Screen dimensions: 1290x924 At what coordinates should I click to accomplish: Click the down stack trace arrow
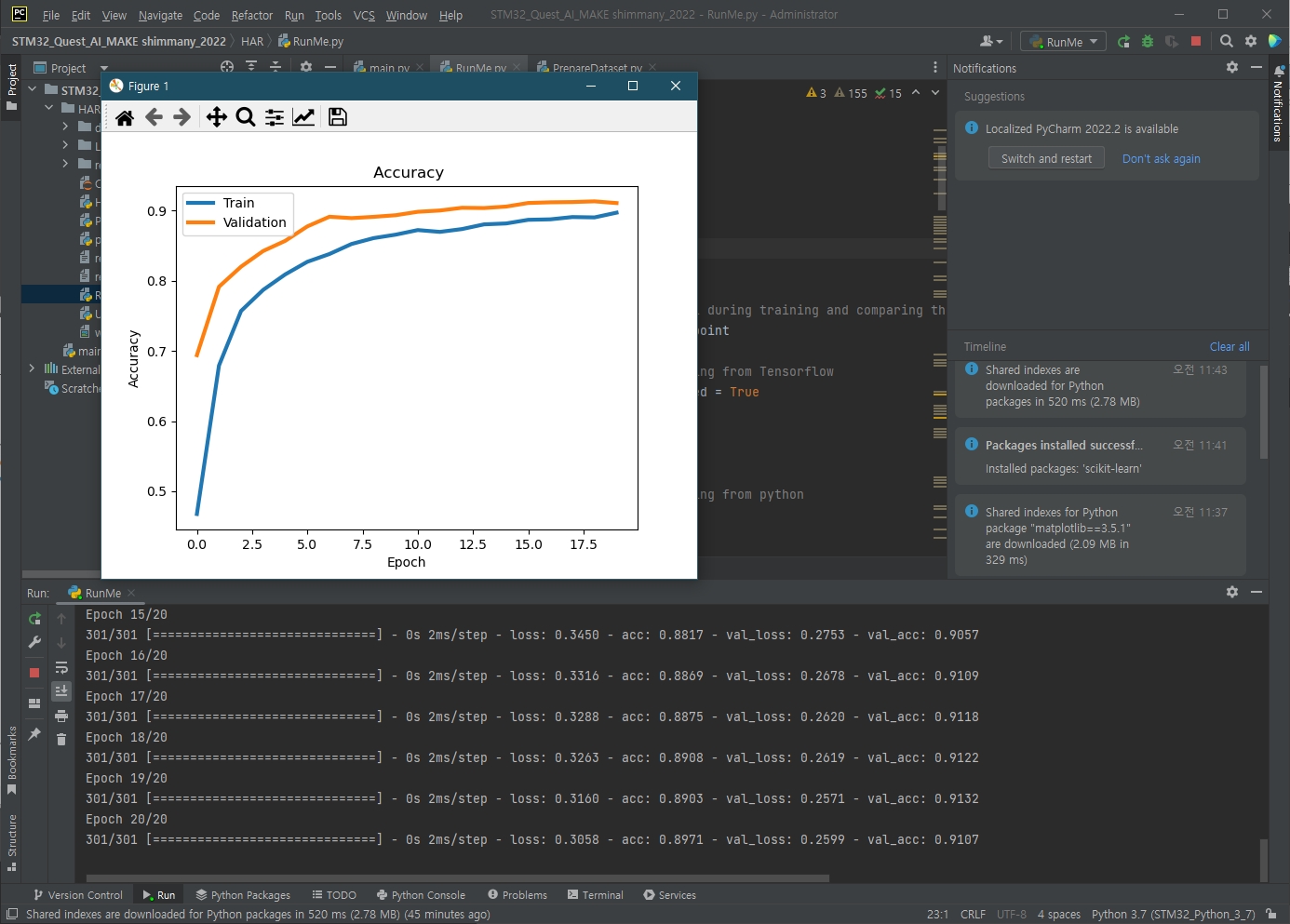(x=61, y=643)
